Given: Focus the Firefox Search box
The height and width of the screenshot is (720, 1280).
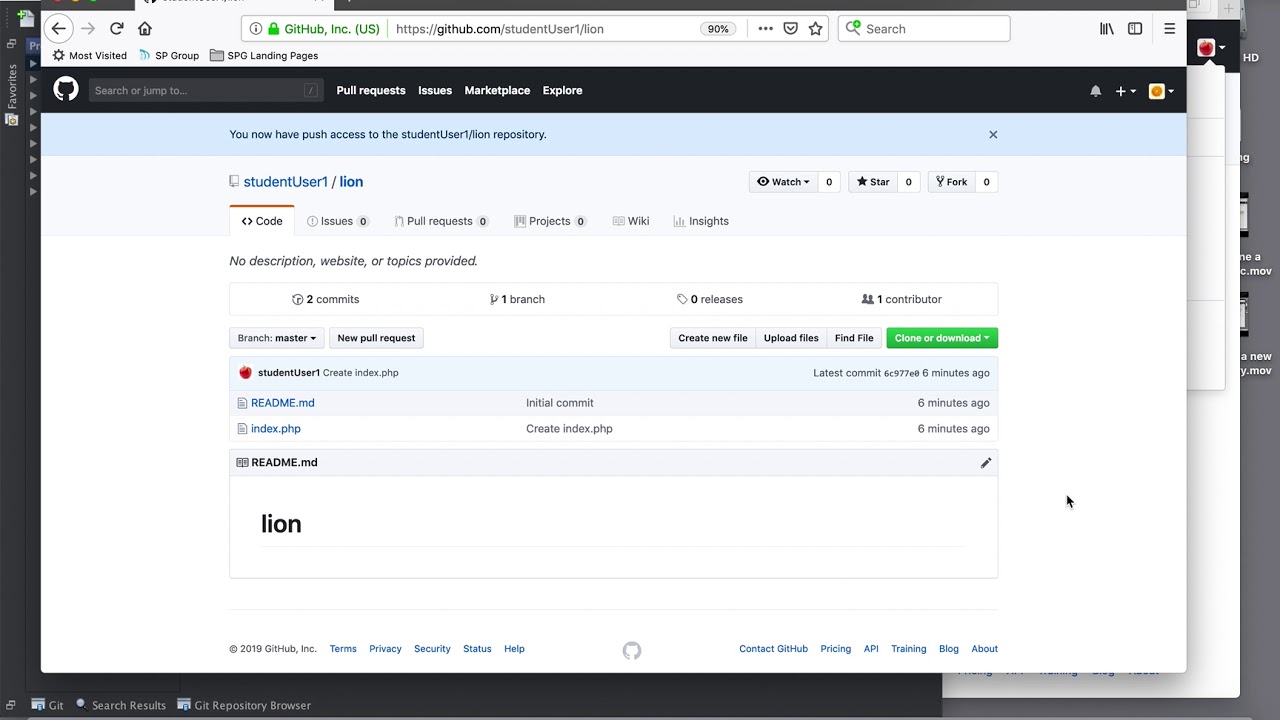Looking at the screenshot, I should point(924,29).
